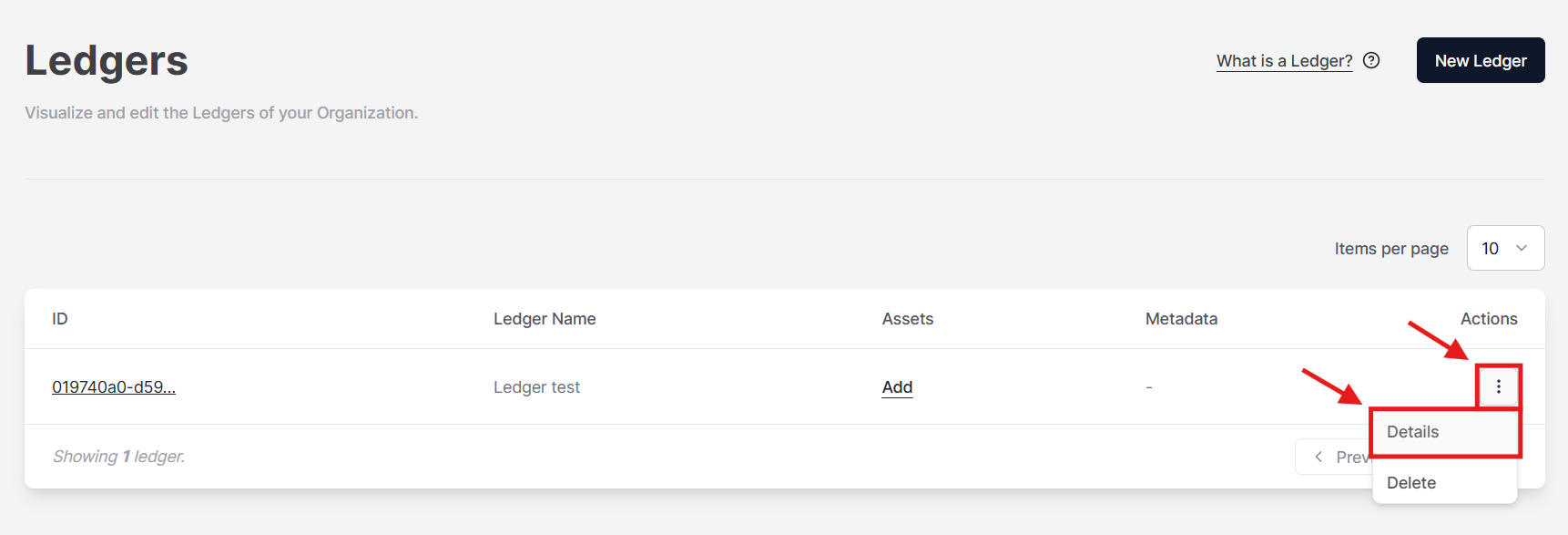Click the Add link under Assets
Image resolution: width=1568 pixels, height=535 pixels.
[x=897, y=386]
